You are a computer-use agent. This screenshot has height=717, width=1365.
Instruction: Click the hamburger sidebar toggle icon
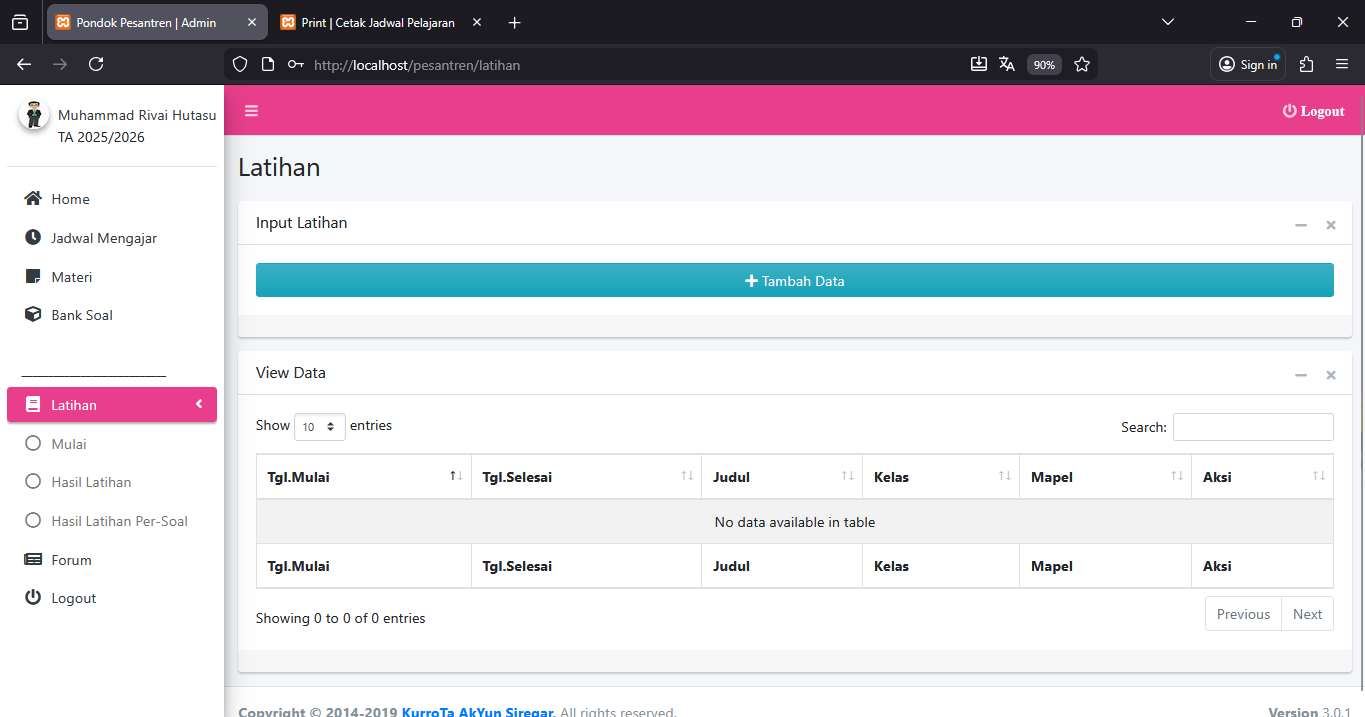(x=251, y=111)
